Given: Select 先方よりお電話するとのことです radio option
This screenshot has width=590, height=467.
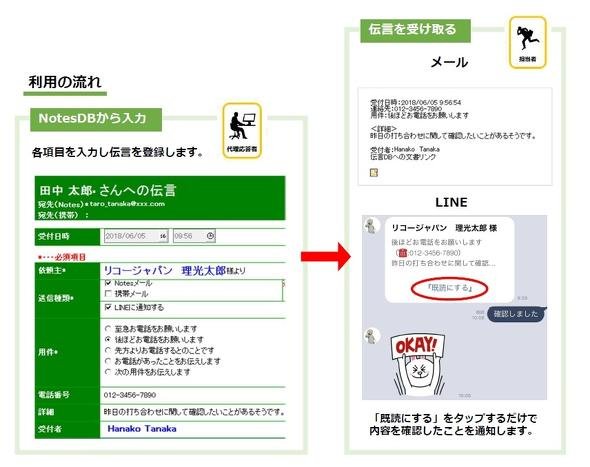Looking at the screenshot, I should [108, 350].
